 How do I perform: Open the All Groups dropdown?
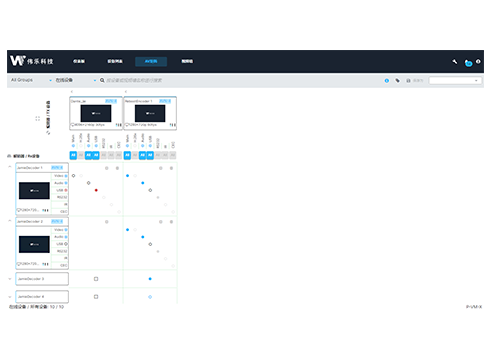31,80
